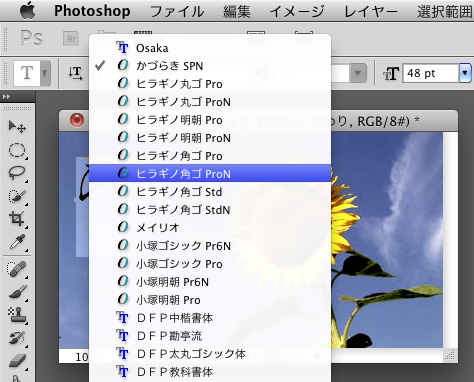Choose ヒラギノ角ゴ Std font
The height and width of the screenshot is (382, 474).
(x=210, y=192)
